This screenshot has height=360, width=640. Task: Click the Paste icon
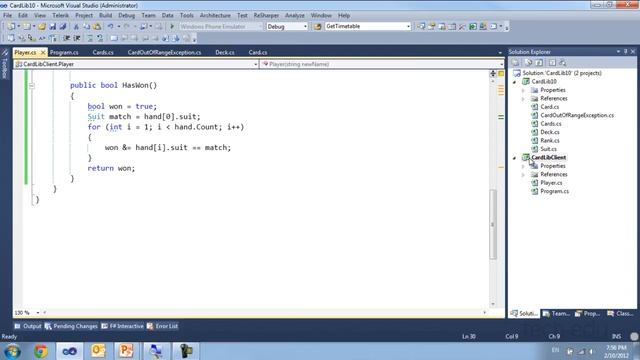(x=97, y=27)
